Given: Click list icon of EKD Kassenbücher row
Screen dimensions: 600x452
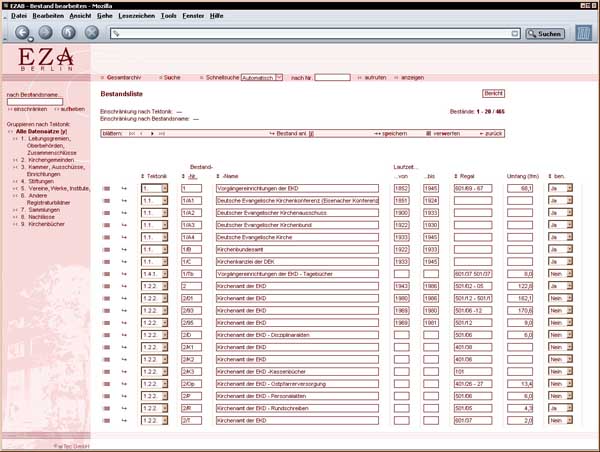Looking at the screenshot, I should pyautogui.click(x=107, y=372).
